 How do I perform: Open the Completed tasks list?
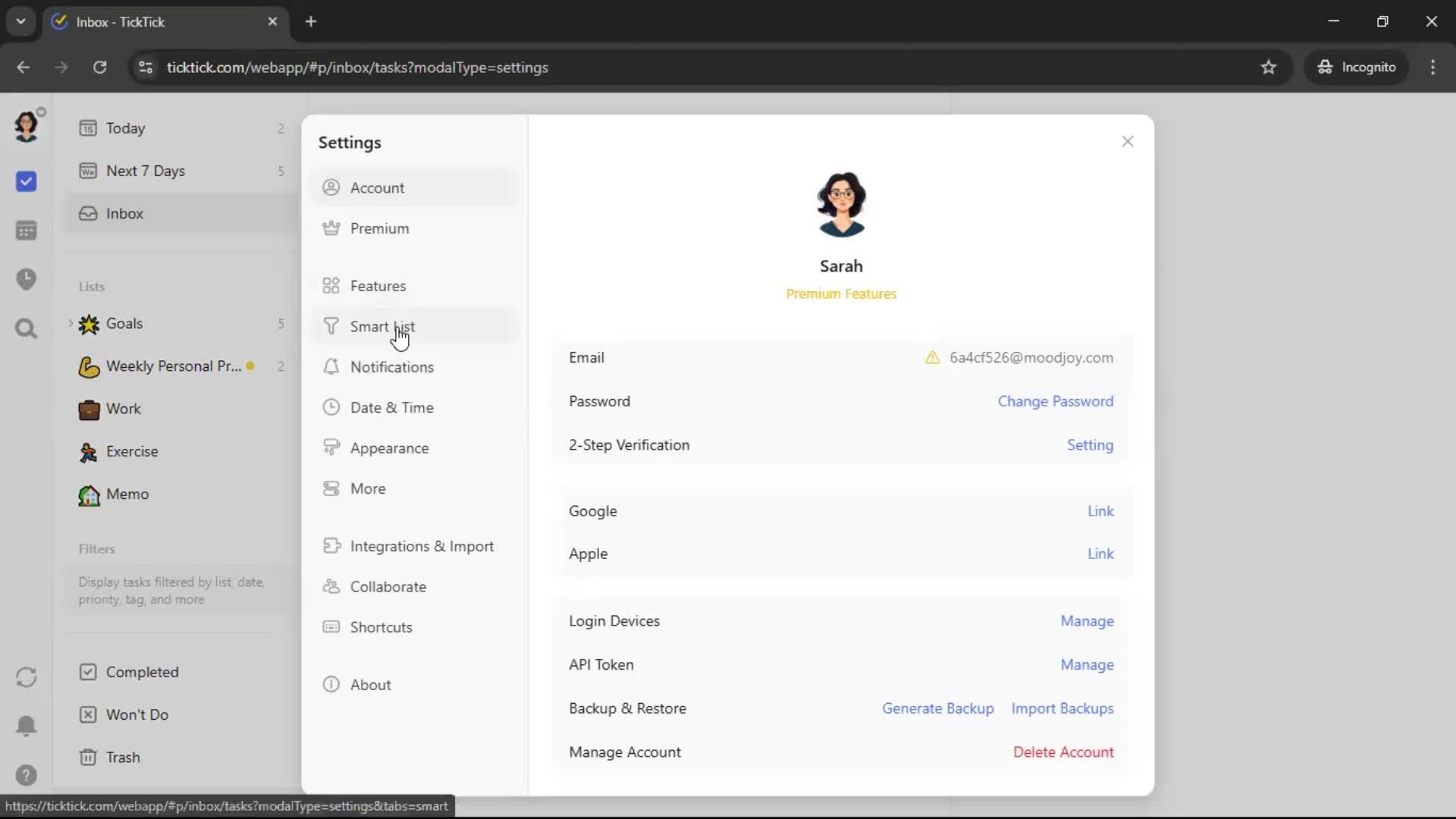pos(142,672)
